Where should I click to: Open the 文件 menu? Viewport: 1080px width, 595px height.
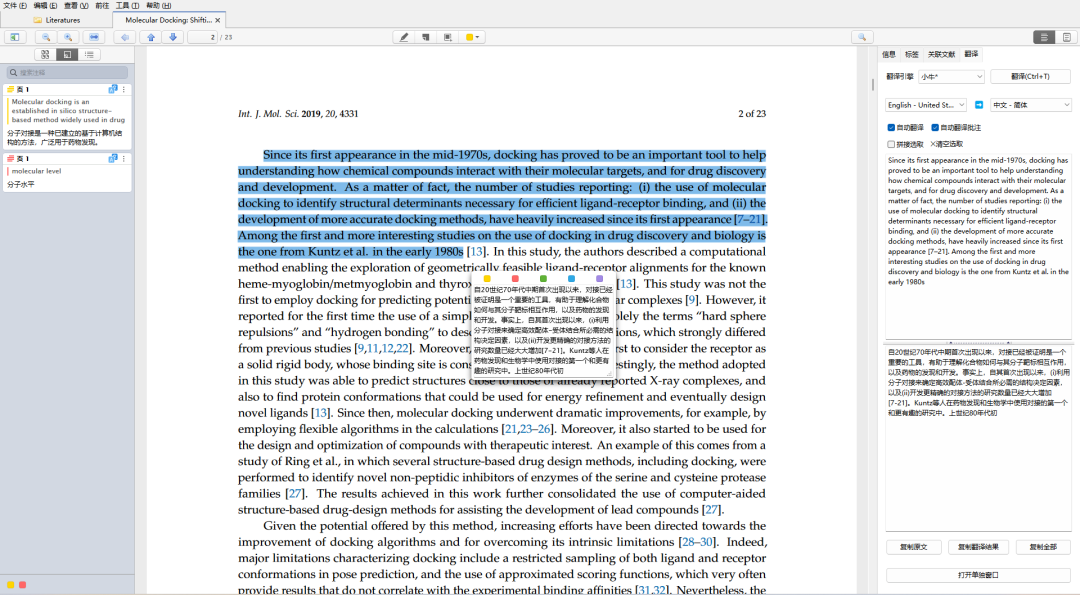[15, 6]
